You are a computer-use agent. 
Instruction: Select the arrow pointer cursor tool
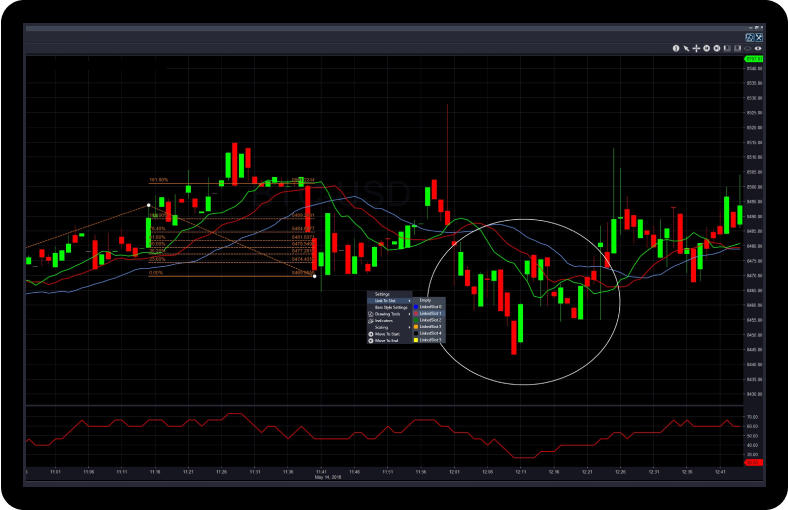click(686, 48)
